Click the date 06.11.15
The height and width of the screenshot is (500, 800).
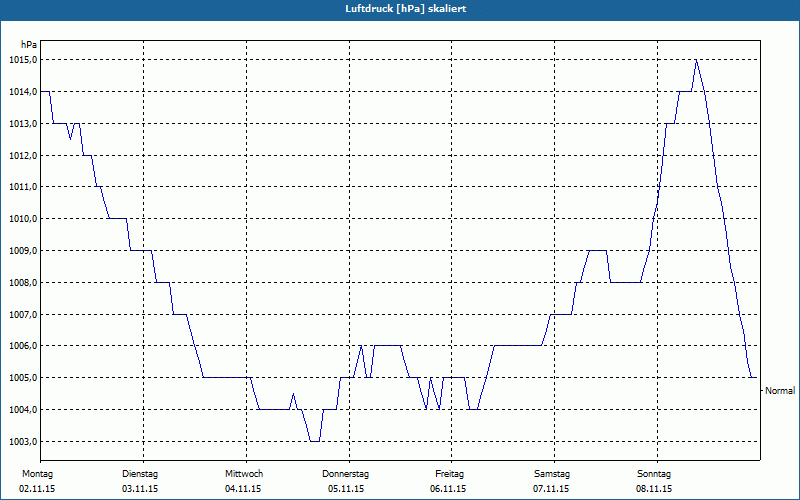pyautogui.click(x=448, y=489)
